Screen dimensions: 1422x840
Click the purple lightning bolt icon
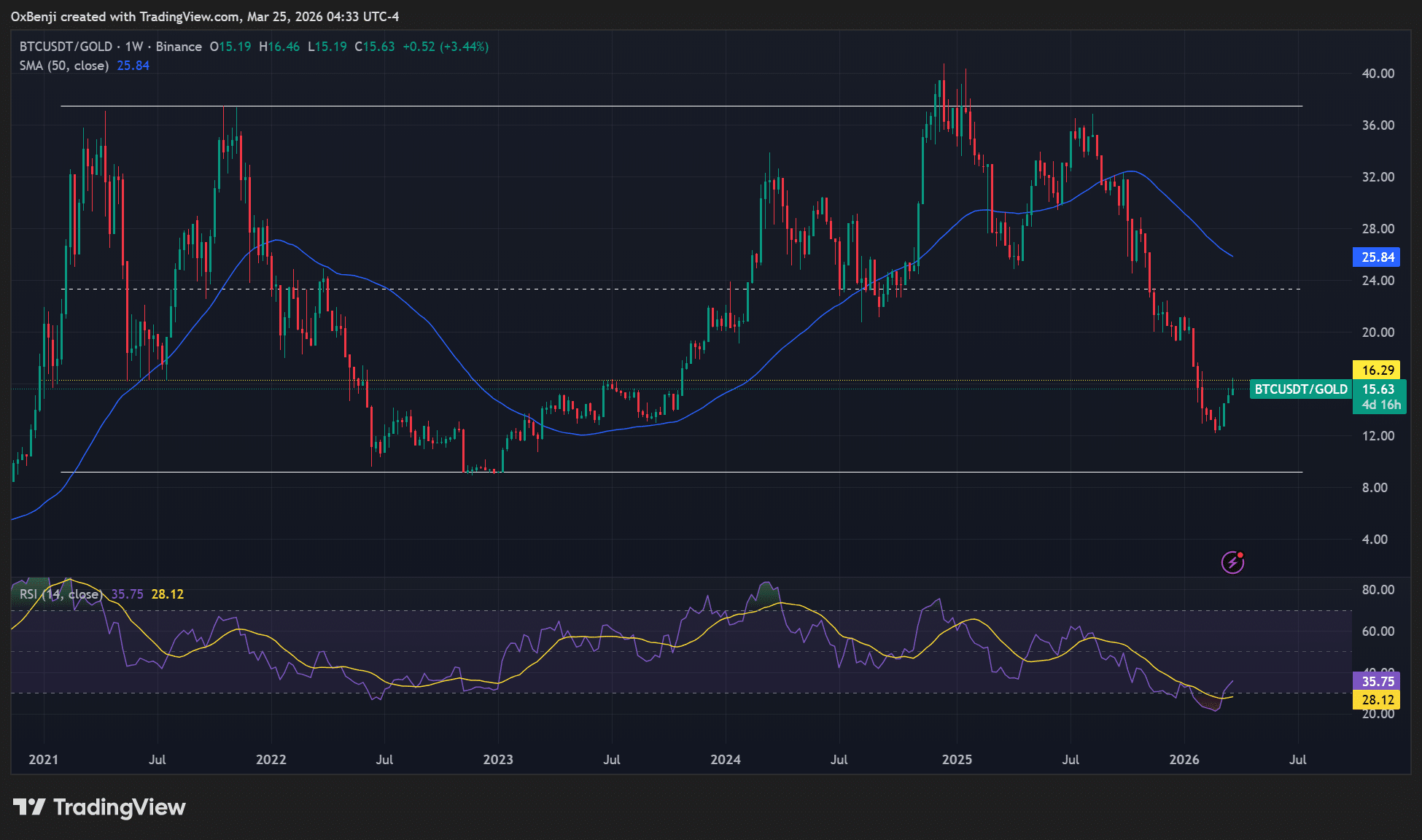1232,562
